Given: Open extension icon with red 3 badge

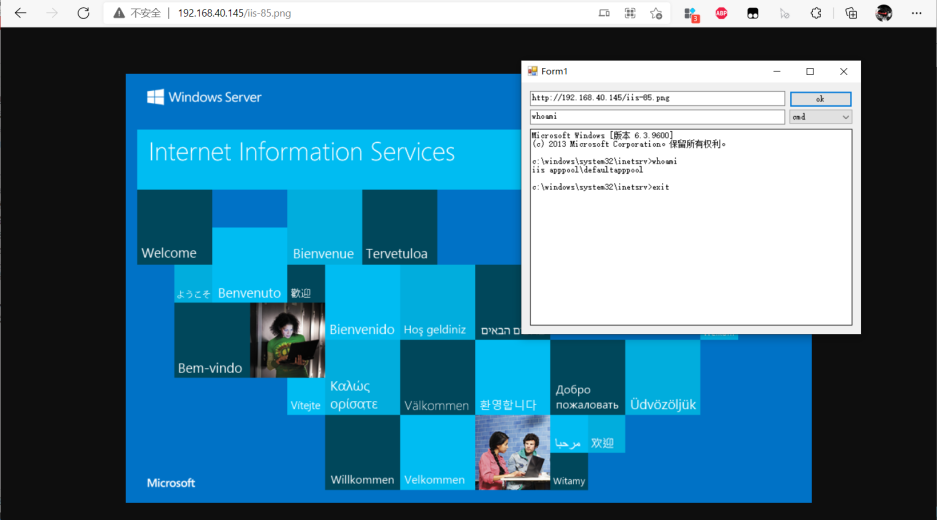Looking at the screenshot, I should [x=691, y=14].
